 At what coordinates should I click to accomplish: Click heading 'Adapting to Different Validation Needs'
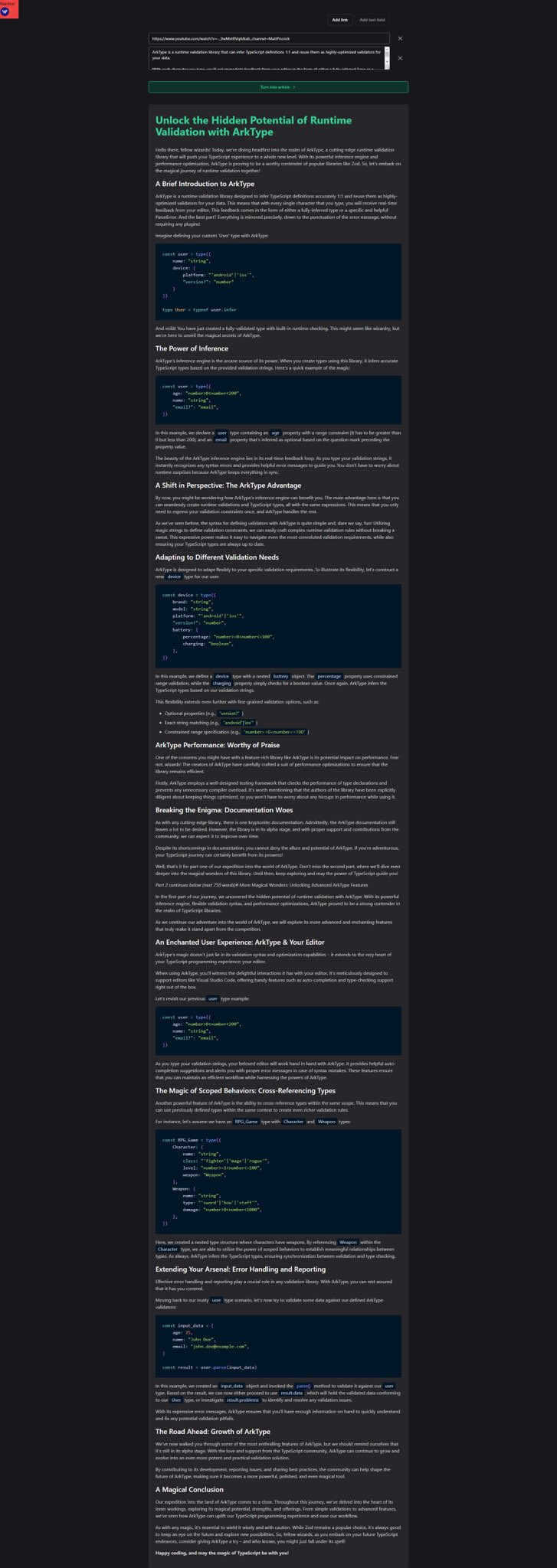[x=217, y=557]
